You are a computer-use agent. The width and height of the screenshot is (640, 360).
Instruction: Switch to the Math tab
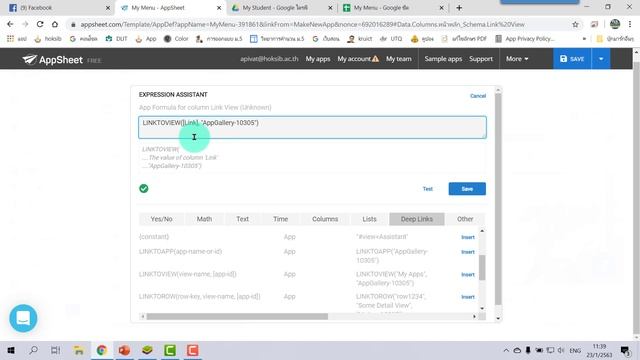coord(204,219)
